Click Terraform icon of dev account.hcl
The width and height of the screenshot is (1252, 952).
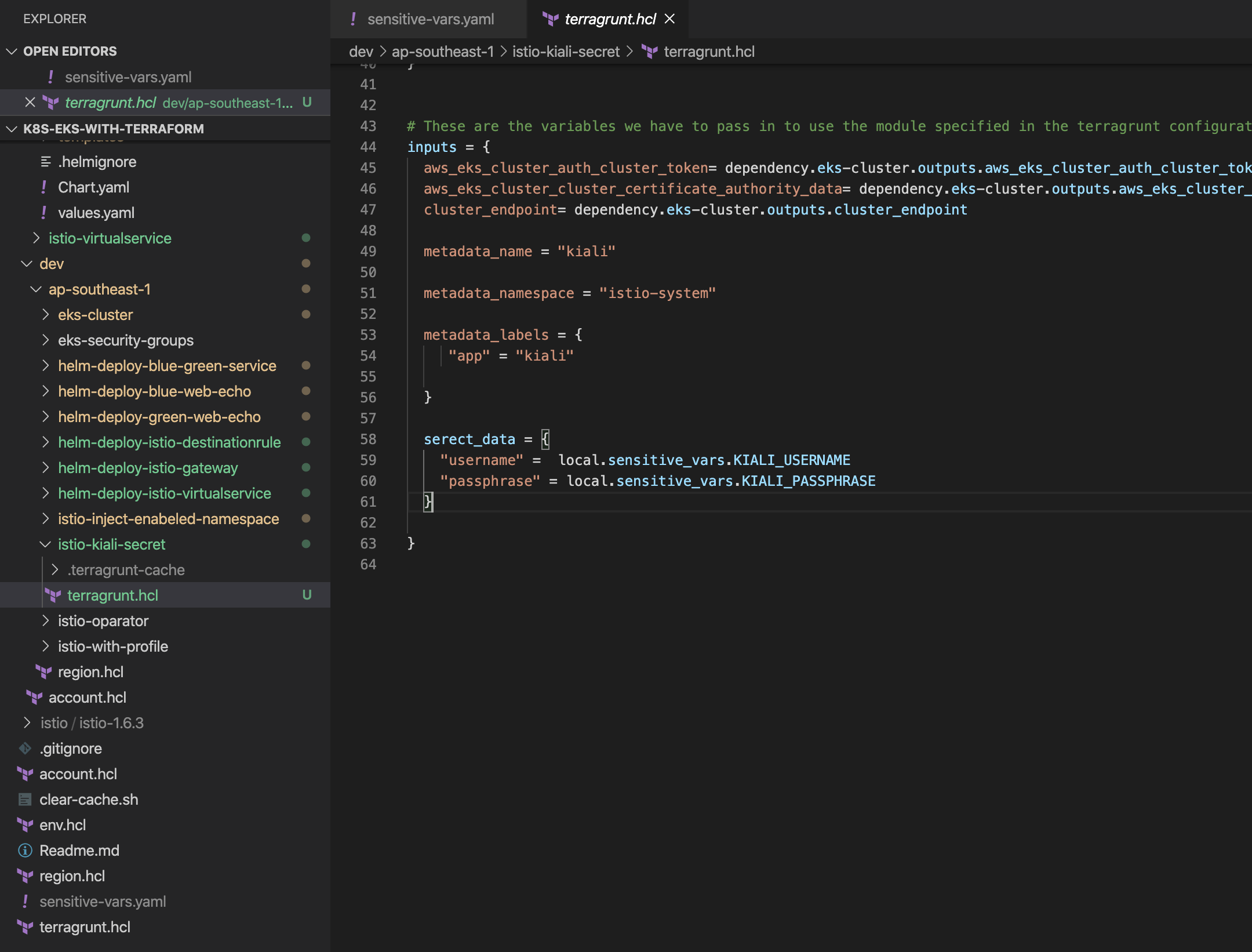click(x=34, y=697)
